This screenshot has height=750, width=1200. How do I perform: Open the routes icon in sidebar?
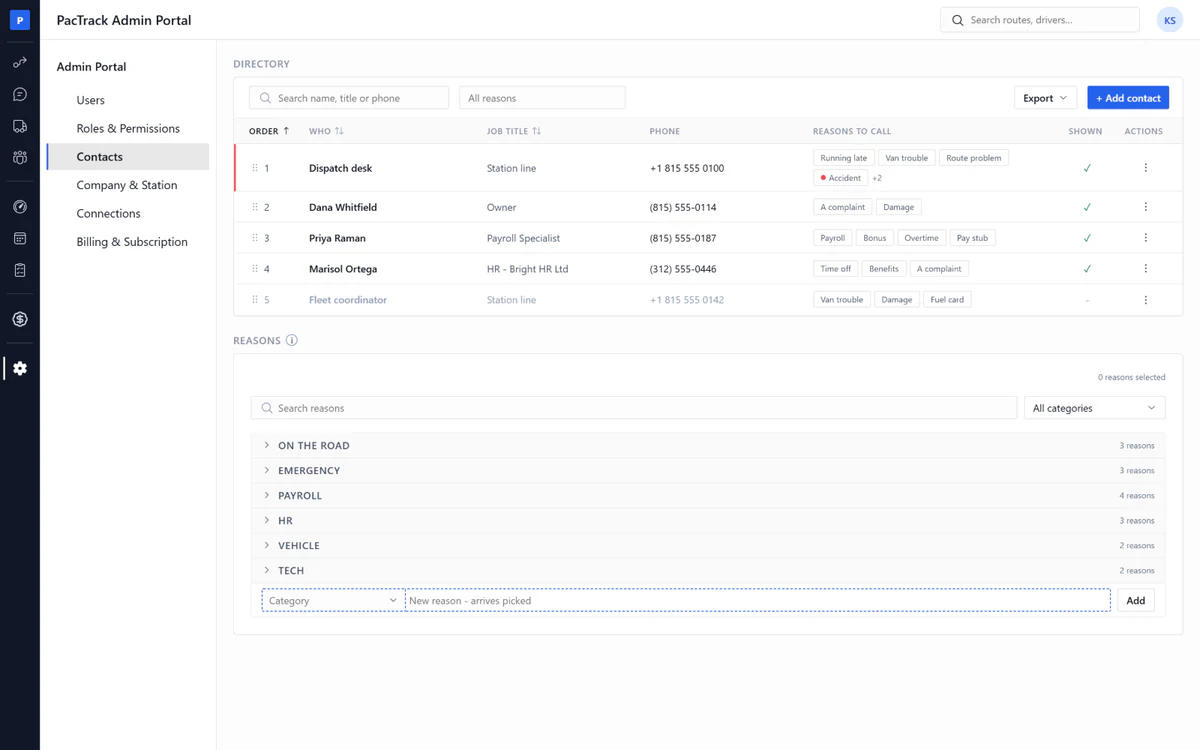click(19, 63)
